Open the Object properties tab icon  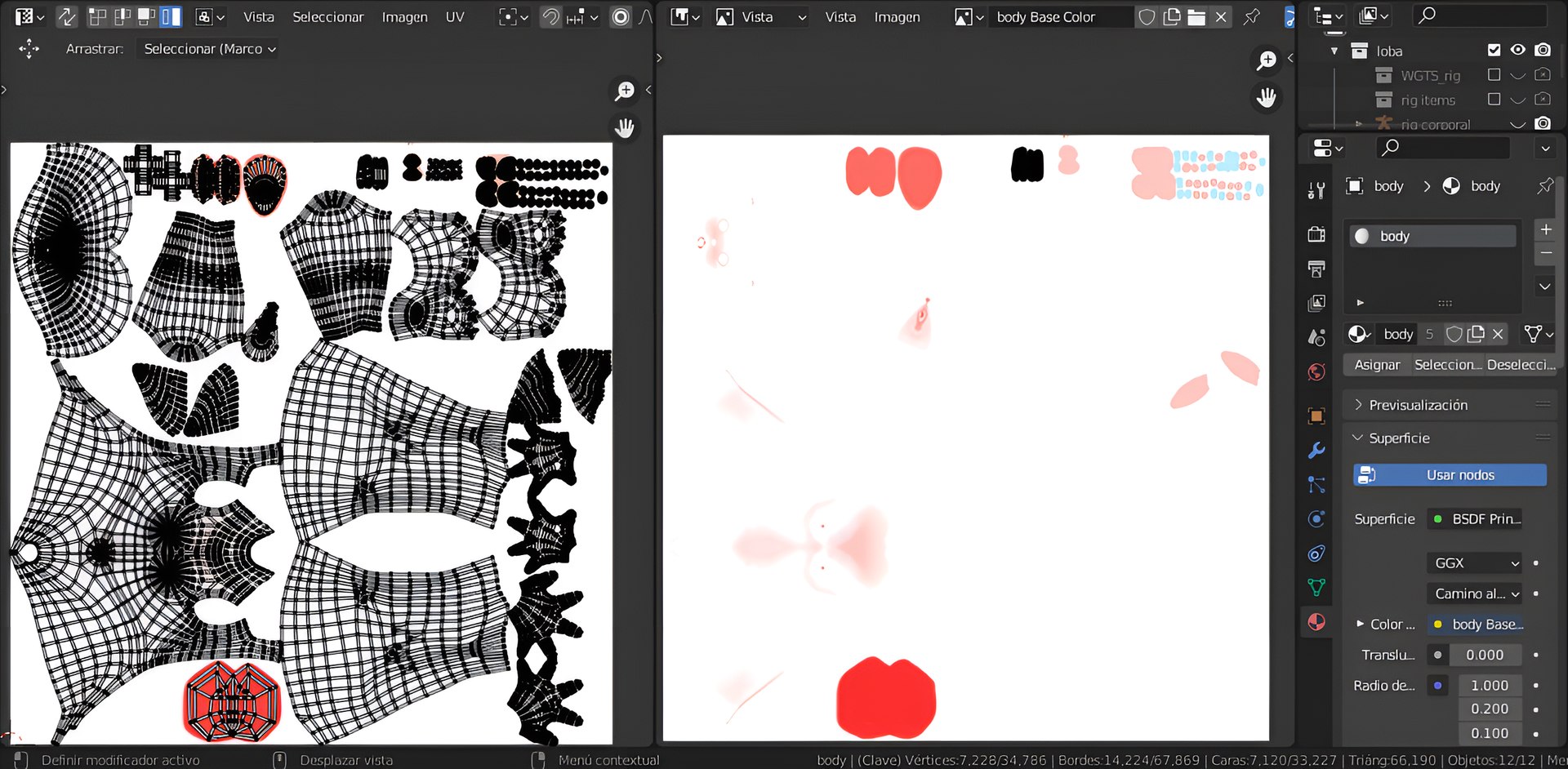click(1316, 416)
